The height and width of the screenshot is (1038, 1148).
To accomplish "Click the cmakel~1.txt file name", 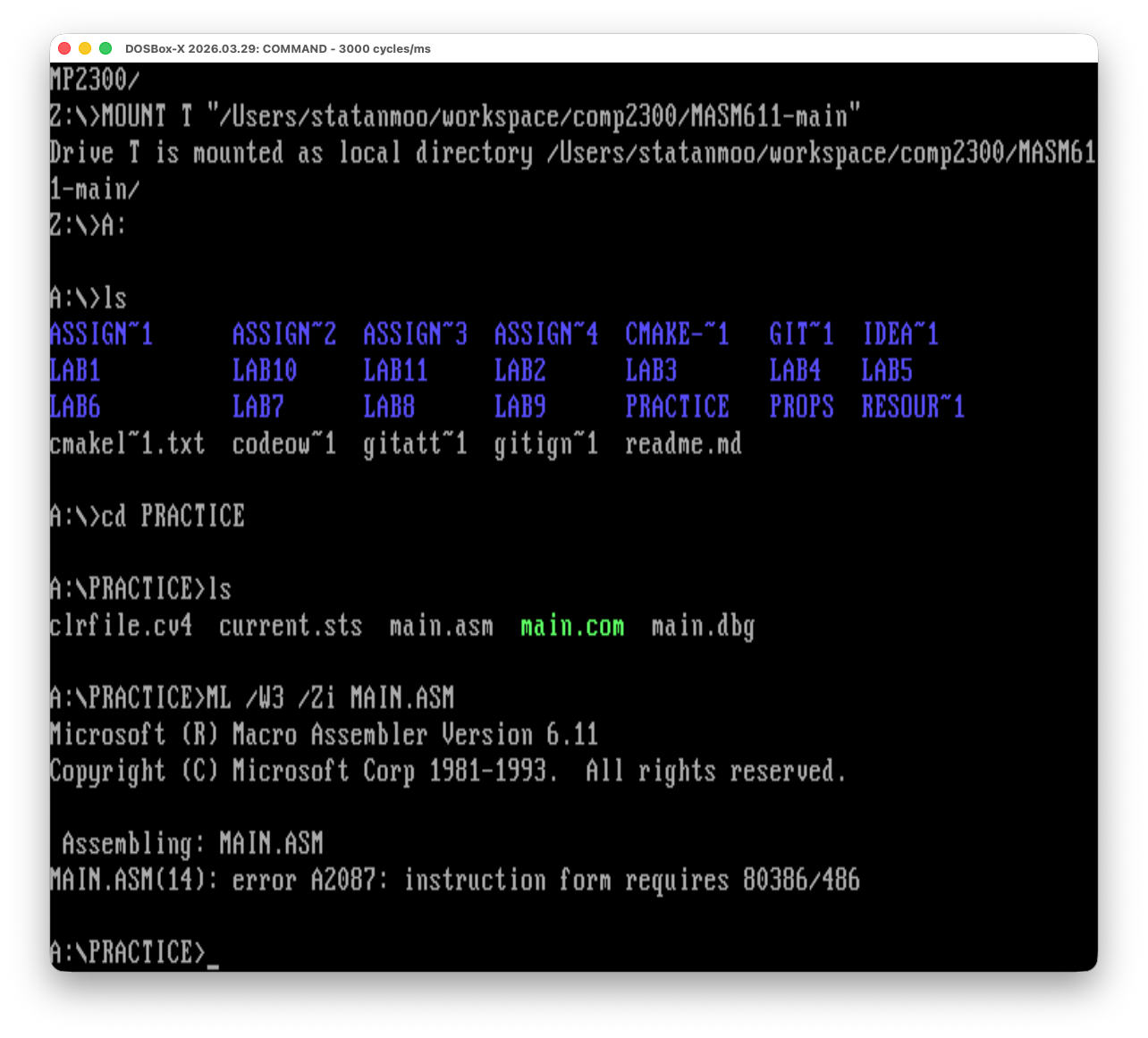I will [x=128, y=443].
